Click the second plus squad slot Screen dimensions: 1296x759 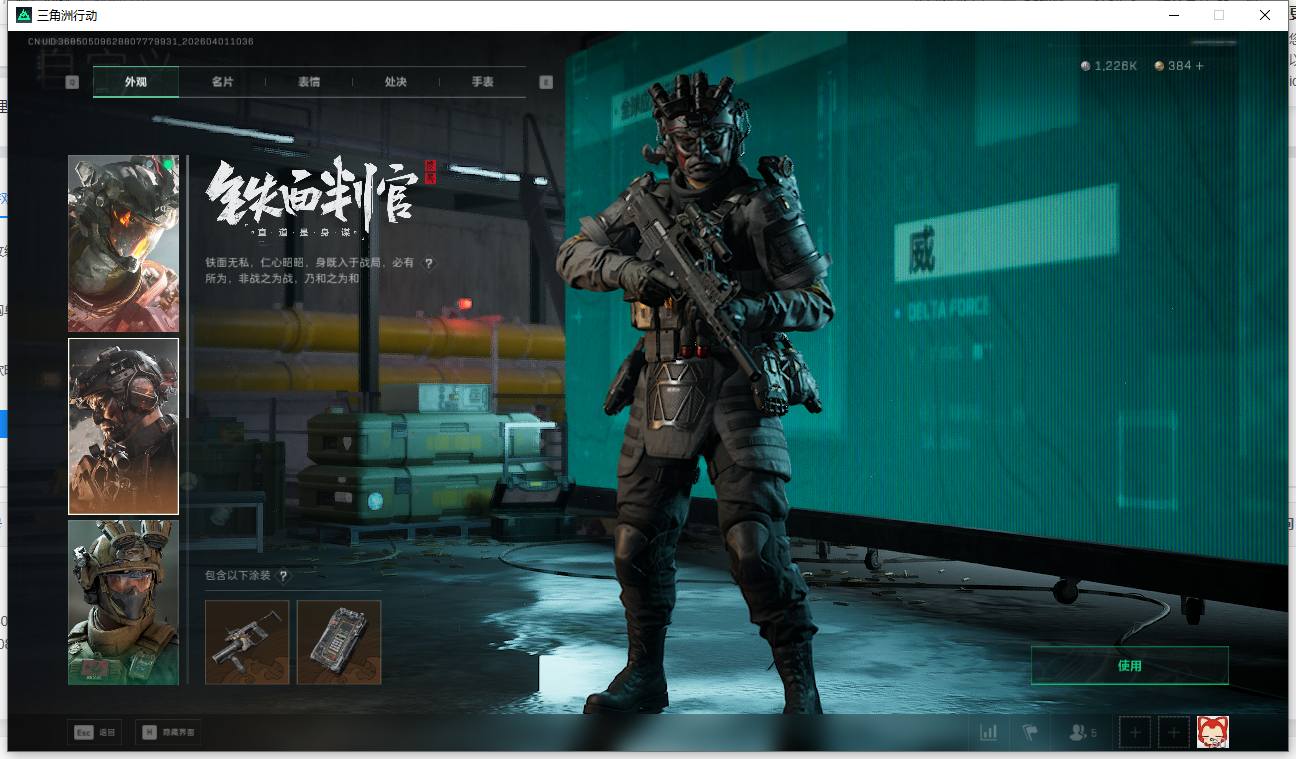coord(1174,733)
